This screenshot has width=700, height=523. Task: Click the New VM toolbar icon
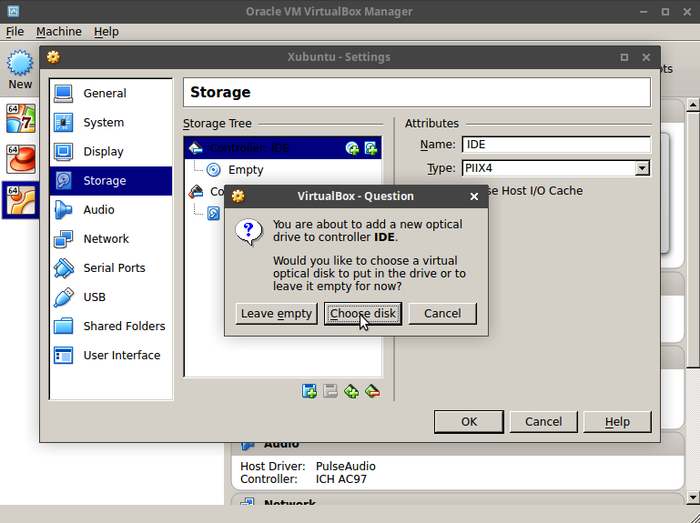coord(20,69)
